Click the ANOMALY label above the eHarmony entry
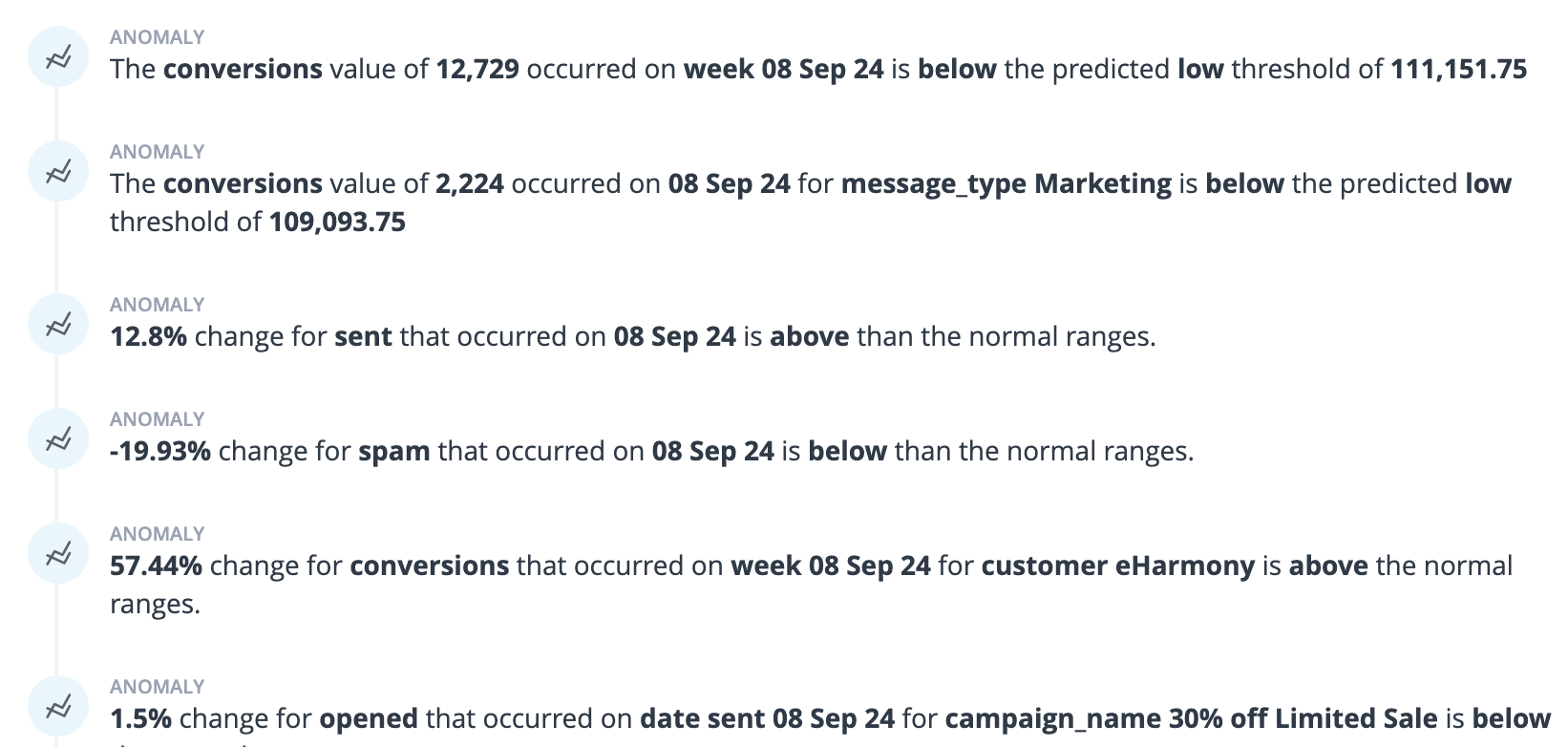The width and height of the screenshot is (1568, 747). click(x=157, y=534)
